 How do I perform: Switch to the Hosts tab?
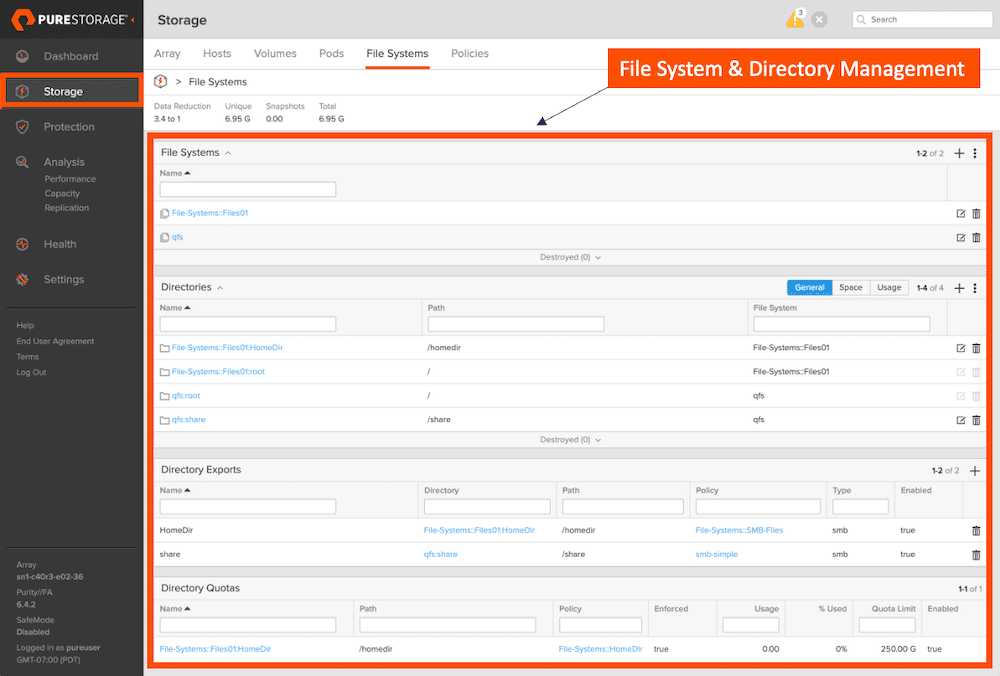(x=217, y=54)
